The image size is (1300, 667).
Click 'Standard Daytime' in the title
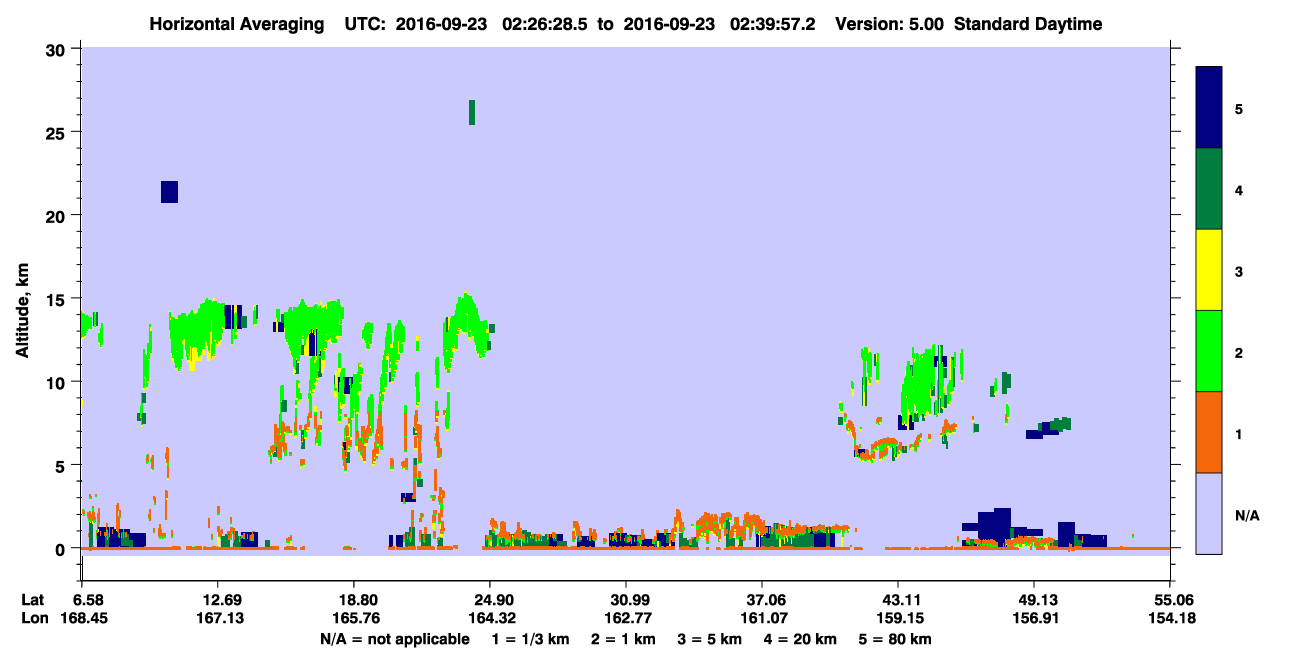pyautogui.click(x=1028, y=24)
